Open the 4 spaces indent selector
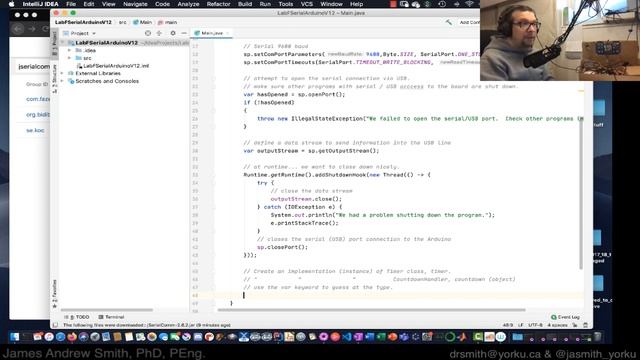640x360 pixels. (557, 325)
